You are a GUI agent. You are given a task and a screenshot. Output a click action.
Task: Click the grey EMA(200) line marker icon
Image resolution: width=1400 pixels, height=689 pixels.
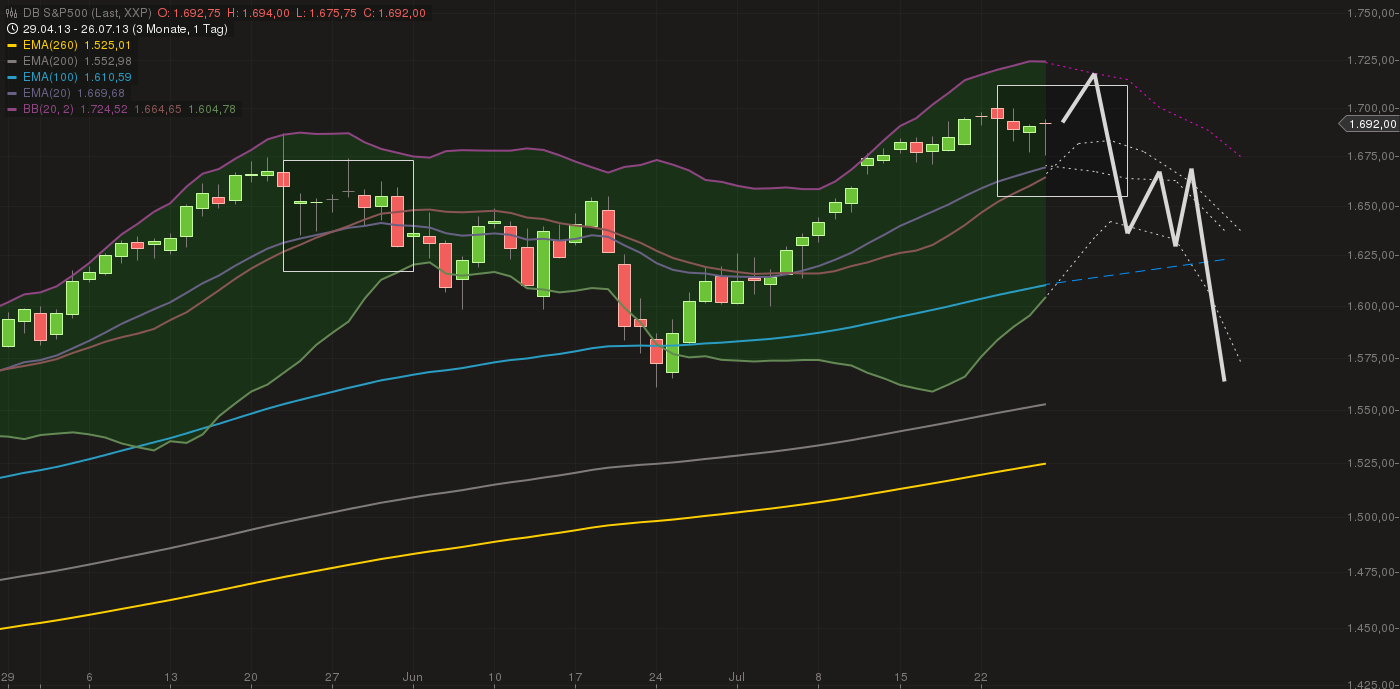coord(12,61)
